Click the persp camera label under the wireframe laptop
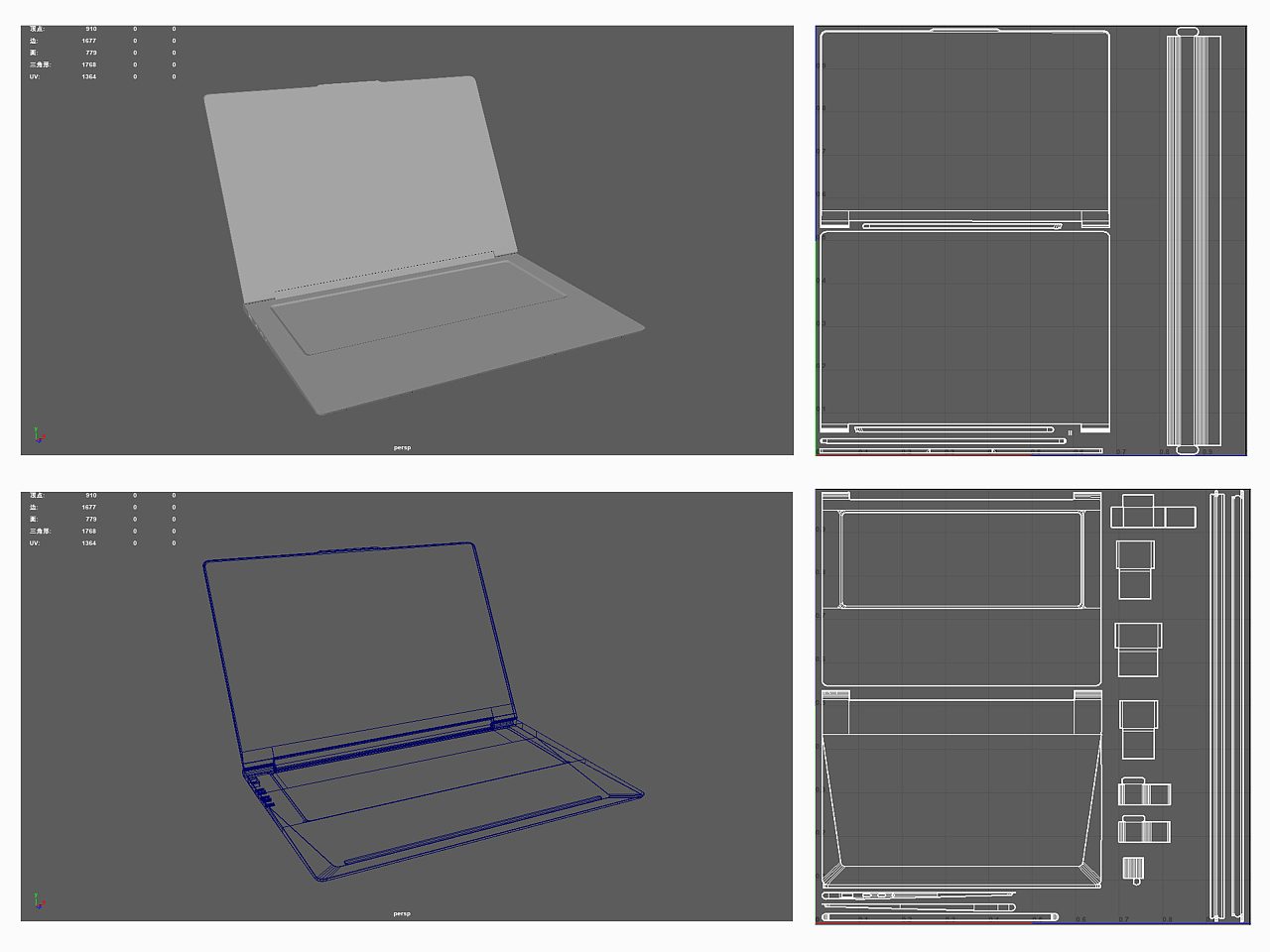1270x952 pixels. pos(402,914)
